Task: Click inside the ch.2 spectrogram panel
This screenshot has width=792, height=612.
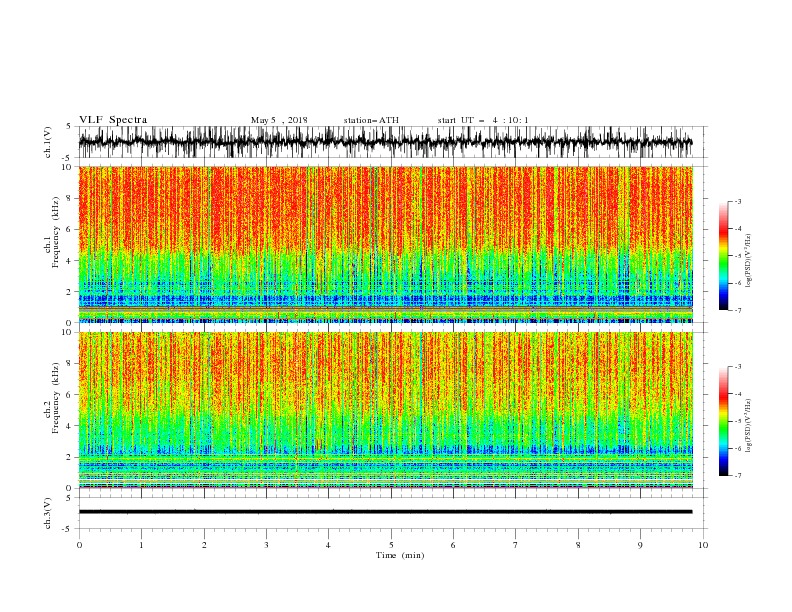Action: pos(385,410)
